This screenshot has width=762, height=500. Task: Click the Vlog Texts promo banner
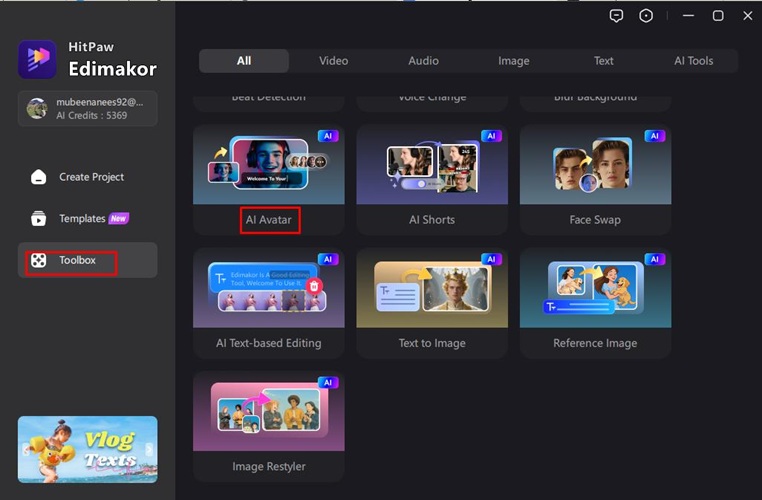(87, 449)
